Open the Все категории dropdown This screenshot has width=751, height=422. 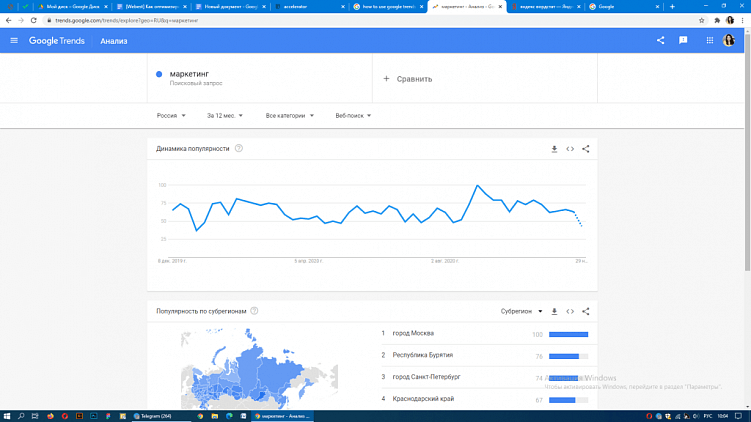(x=289, y=115)
